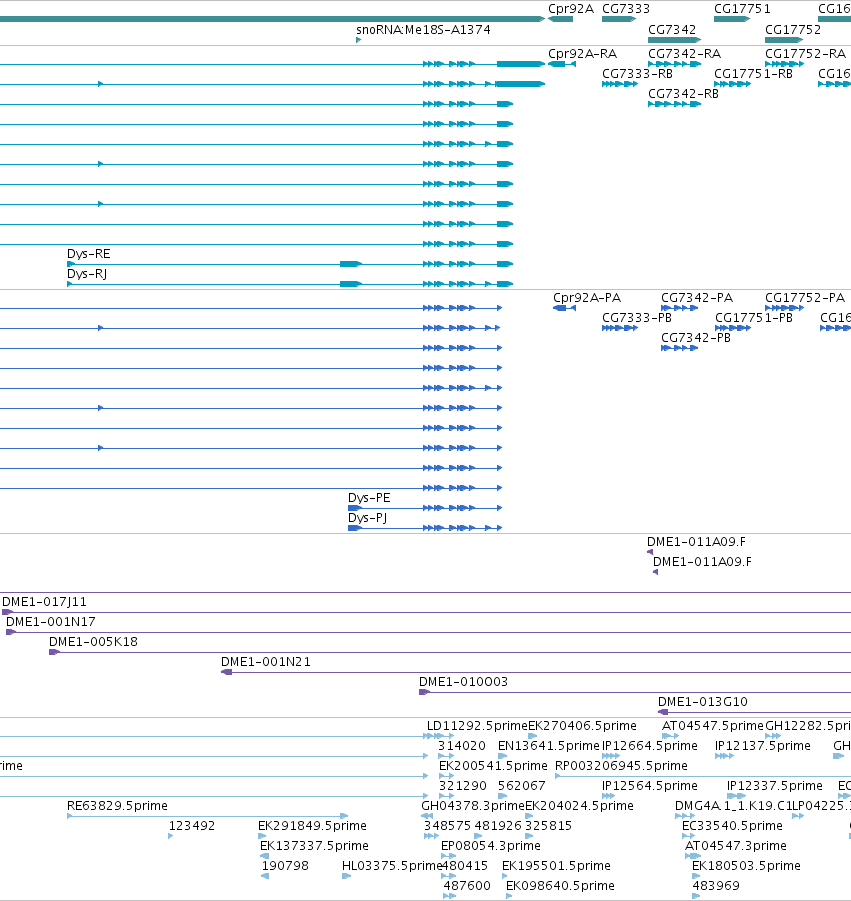Click the EK291849.5prime EST label
The width and height of the screenshot is (851, 901).
point(312,826)
